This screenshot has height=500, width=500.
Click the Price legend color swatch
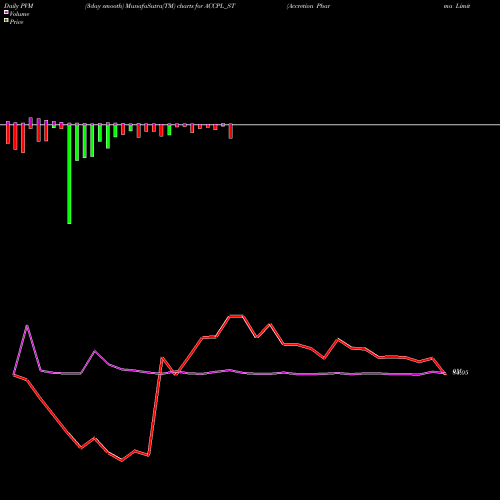click(6, 21)
